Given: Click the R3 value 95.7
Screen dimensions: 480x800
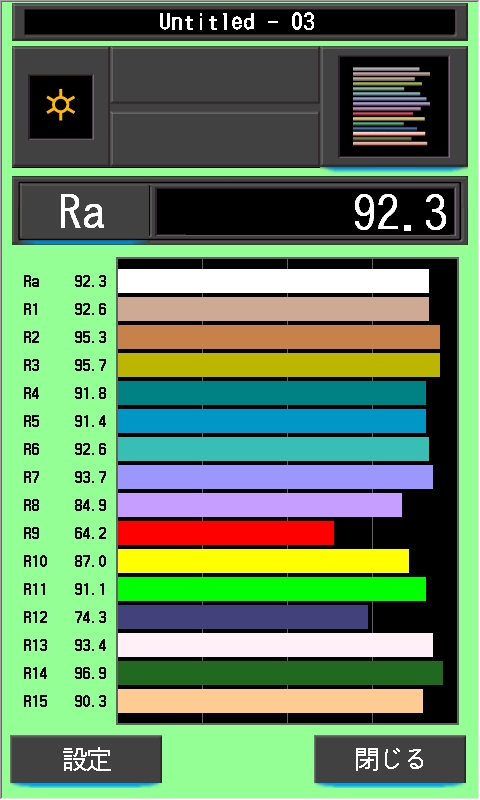Looking at the screenshot, I should pyautogui.click(x=90, y=366).
